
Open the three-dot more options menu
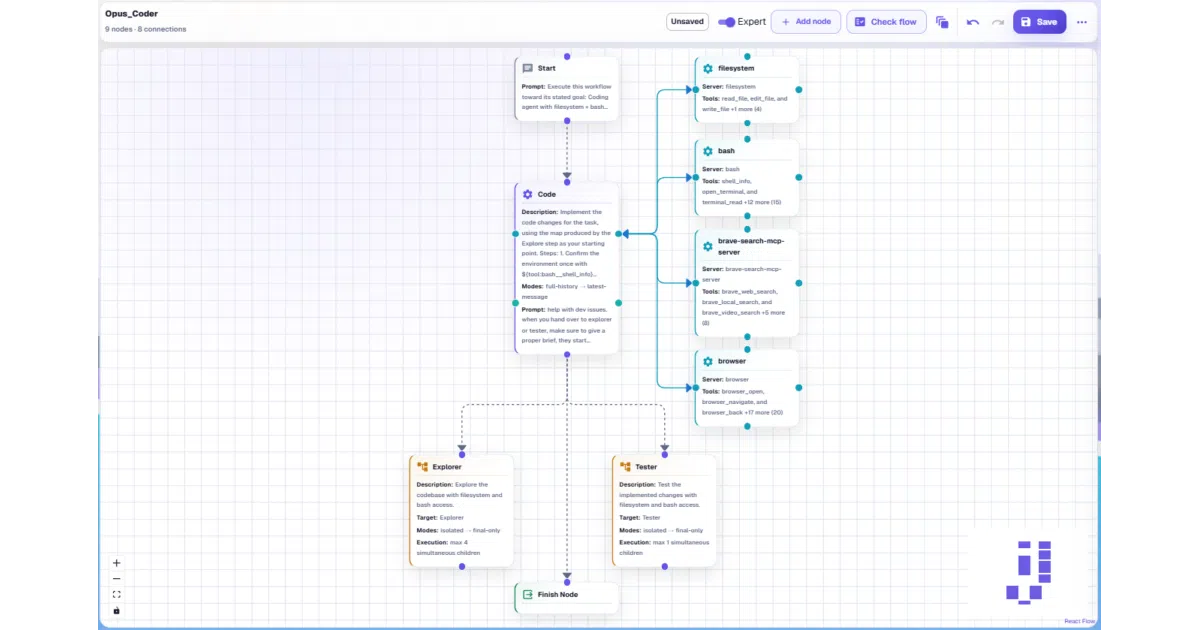(1082, 22)
